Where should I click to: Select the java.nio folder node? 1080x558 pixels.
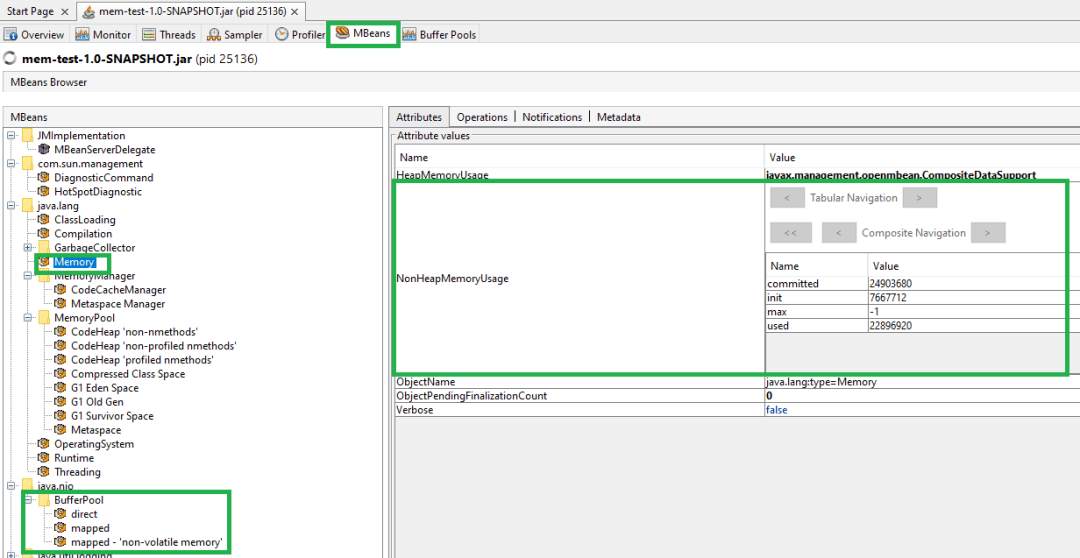pos(56,486)
